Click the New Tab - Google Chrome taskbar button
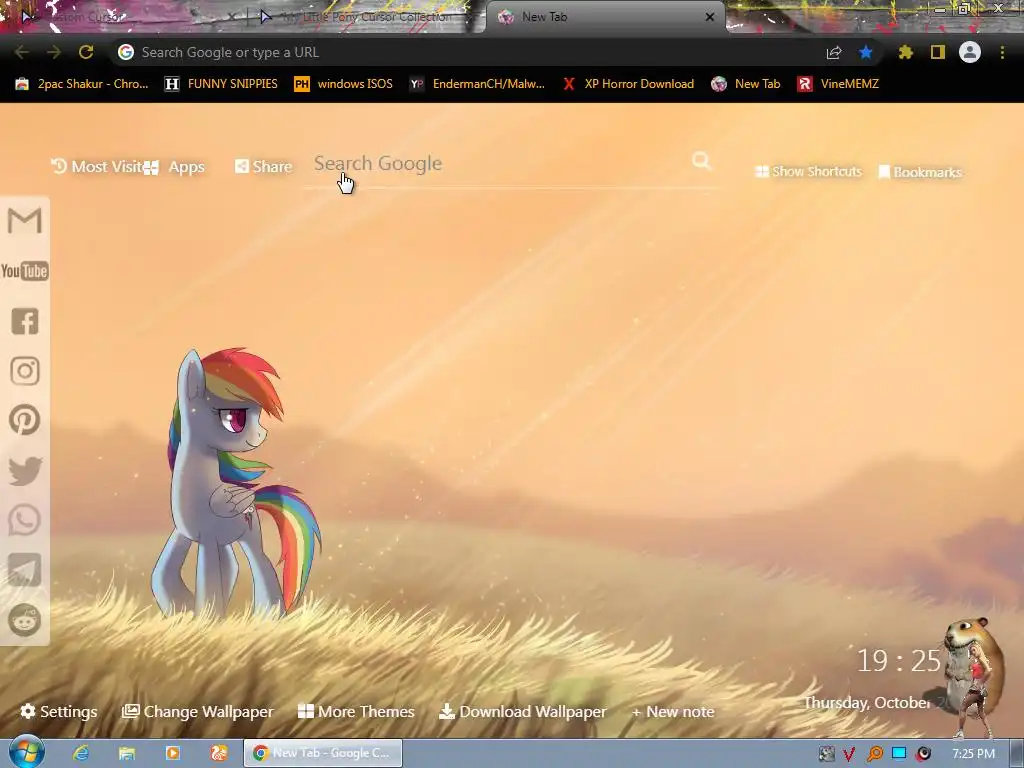Screen dimensions: 1024x768 tap(323, 753)
